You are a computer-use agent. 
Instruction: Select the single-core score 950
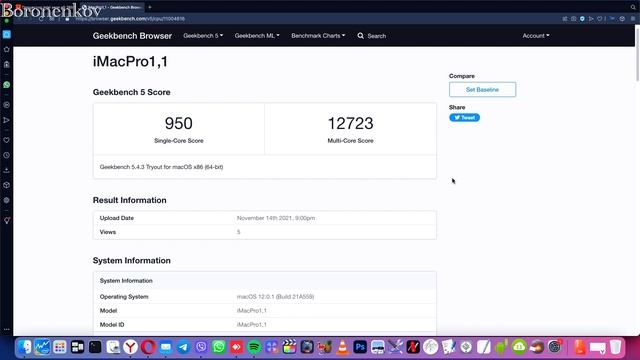coord(179,123)
